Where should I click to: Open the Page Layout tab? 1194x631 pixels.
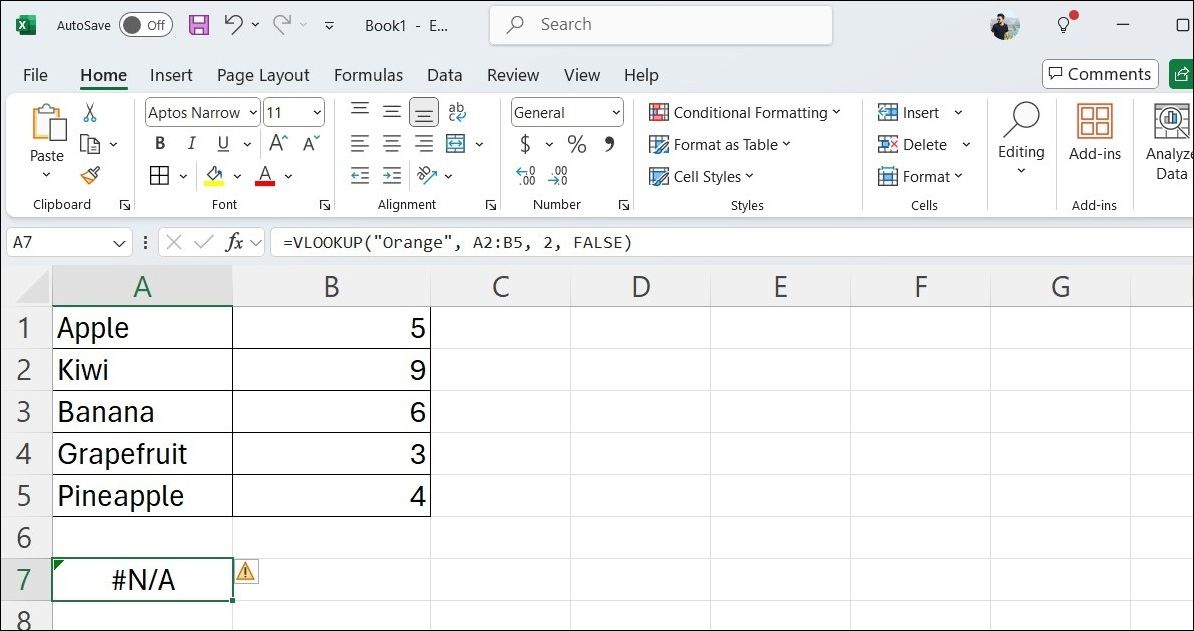coord(263,75)
